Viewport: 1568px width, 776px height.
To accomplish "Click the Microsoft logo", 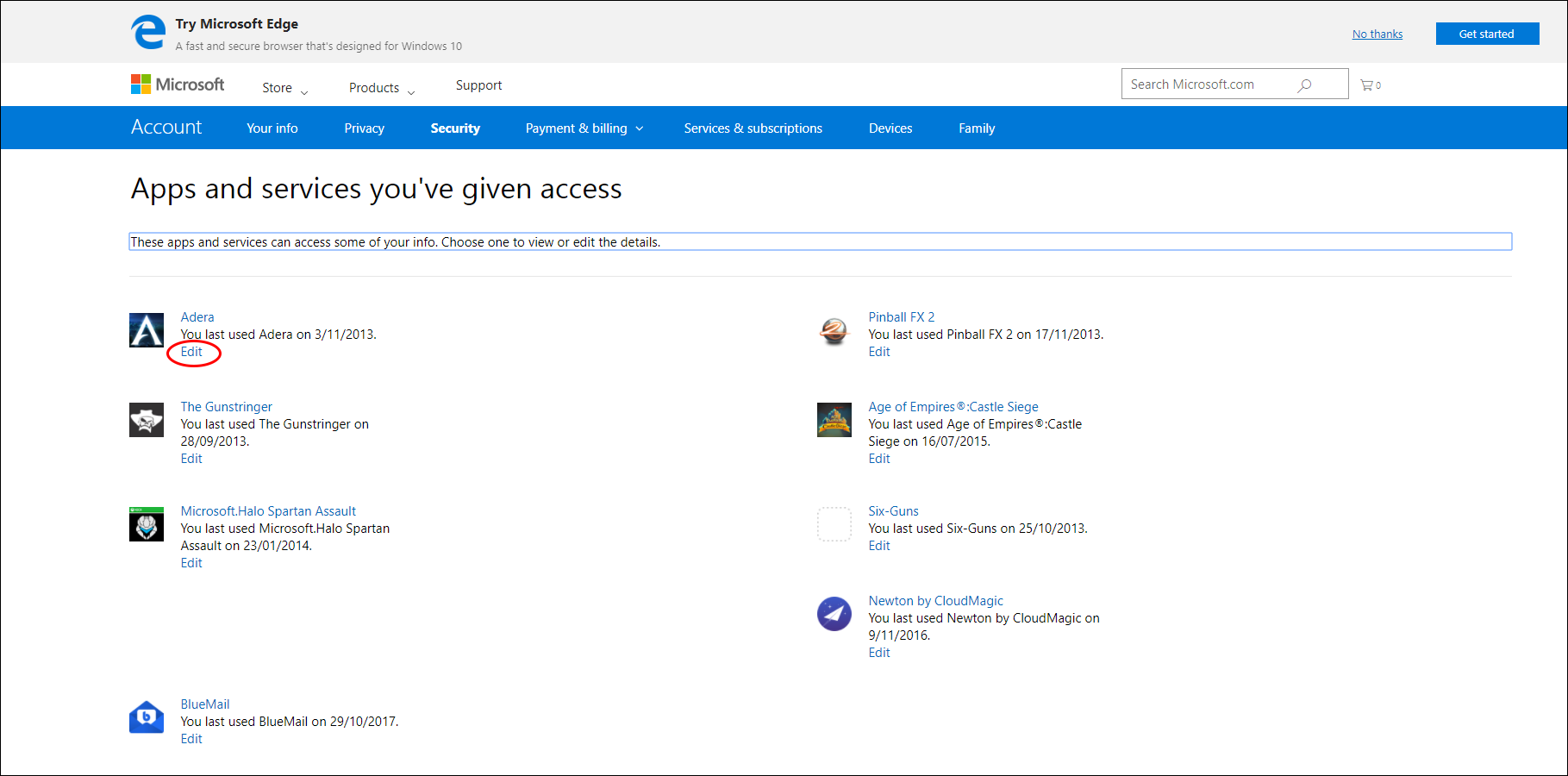I will [178, 84].
